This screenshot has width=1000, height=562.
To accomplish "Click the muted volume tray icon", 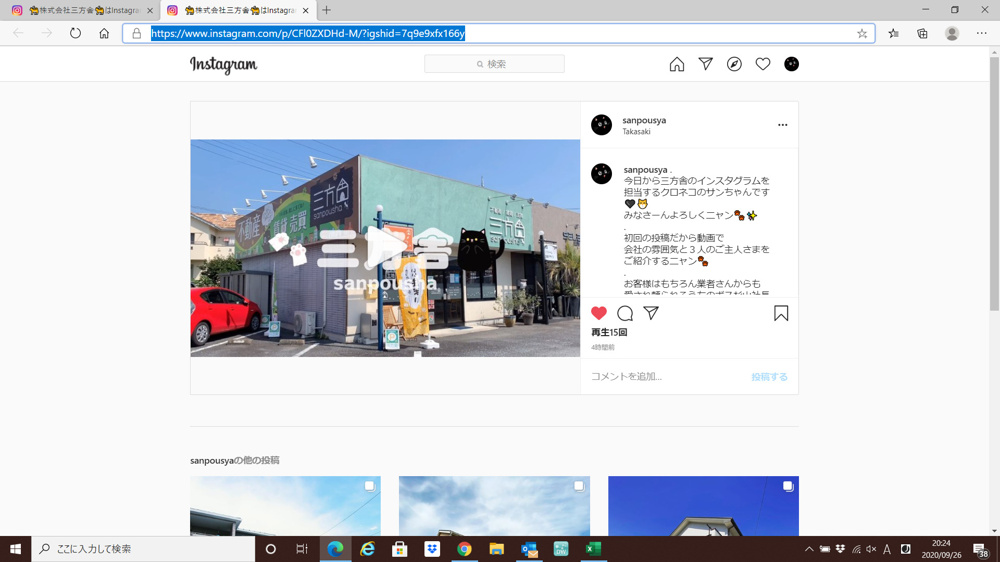I will tap(871, 549).
